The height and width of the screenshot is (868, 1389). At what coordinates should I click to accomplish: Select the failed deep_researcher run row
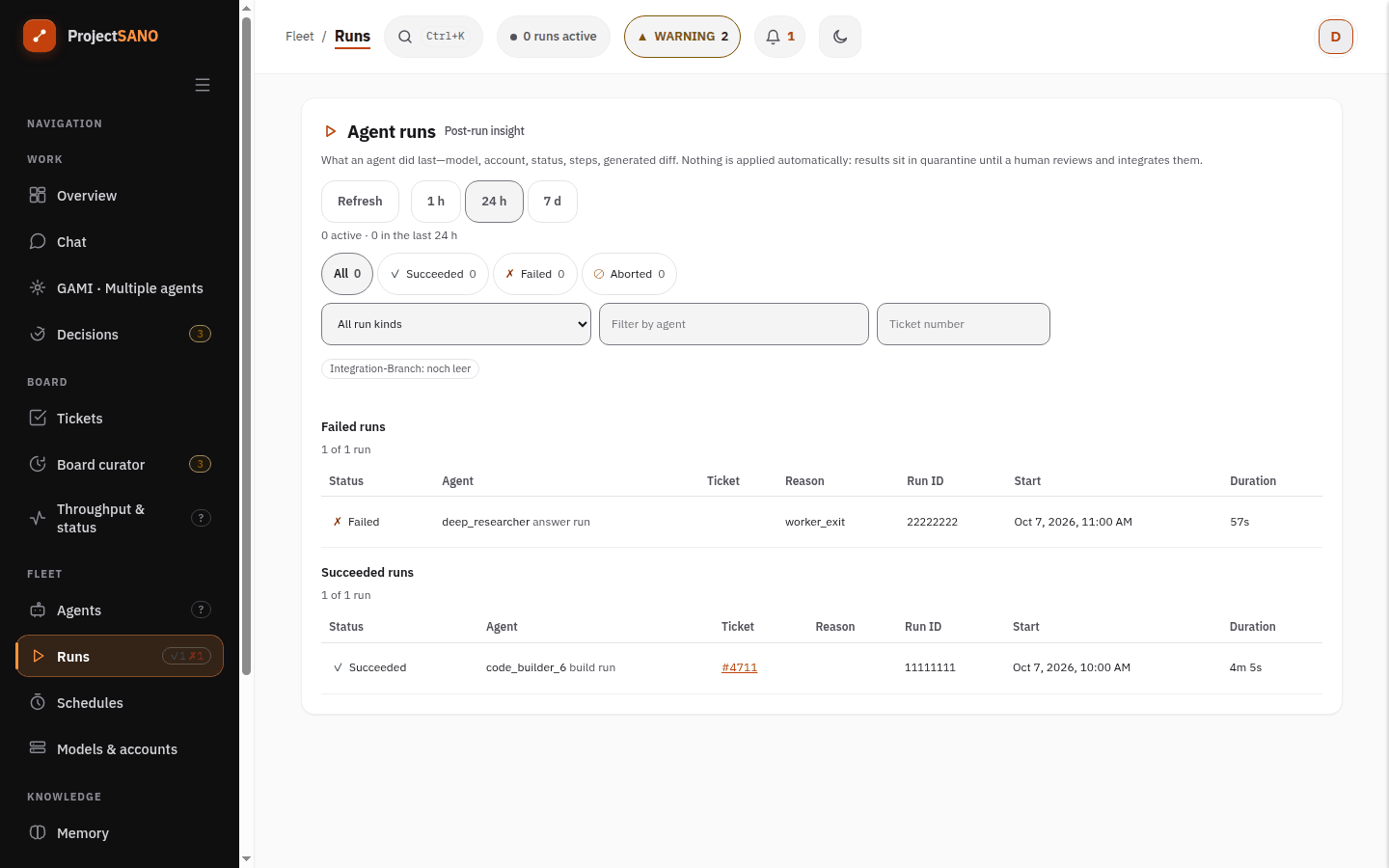(822, 522)
